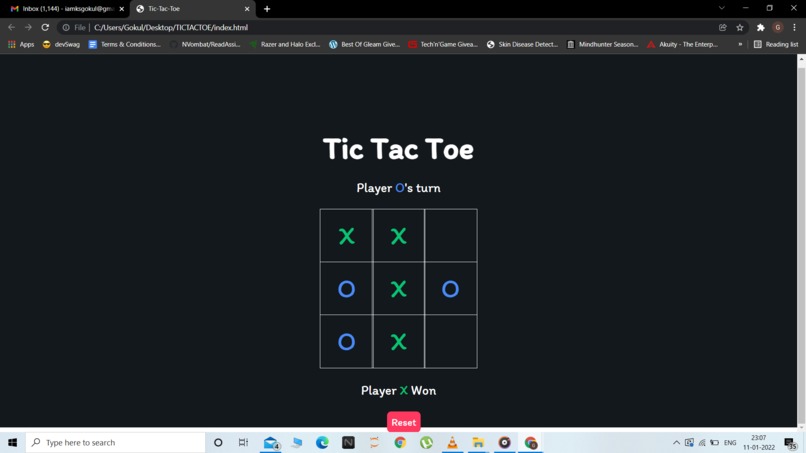Click the empty bottom-right board cell
Screen dimensions: 806x453
point(451,341)
